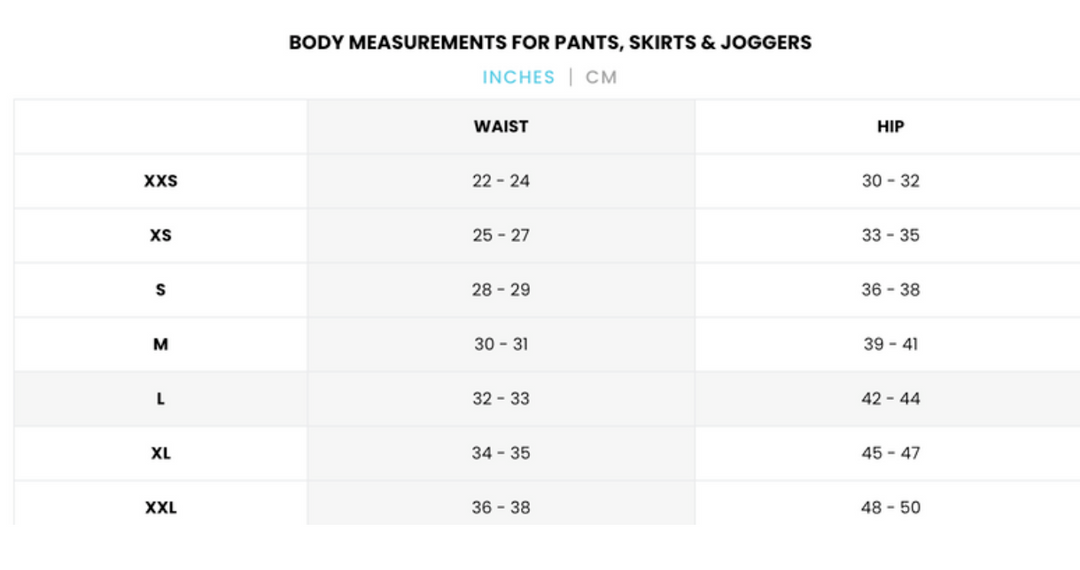Select the XL size row label
Viewport: 1080px width, 570px height.
tap(160, 453)
